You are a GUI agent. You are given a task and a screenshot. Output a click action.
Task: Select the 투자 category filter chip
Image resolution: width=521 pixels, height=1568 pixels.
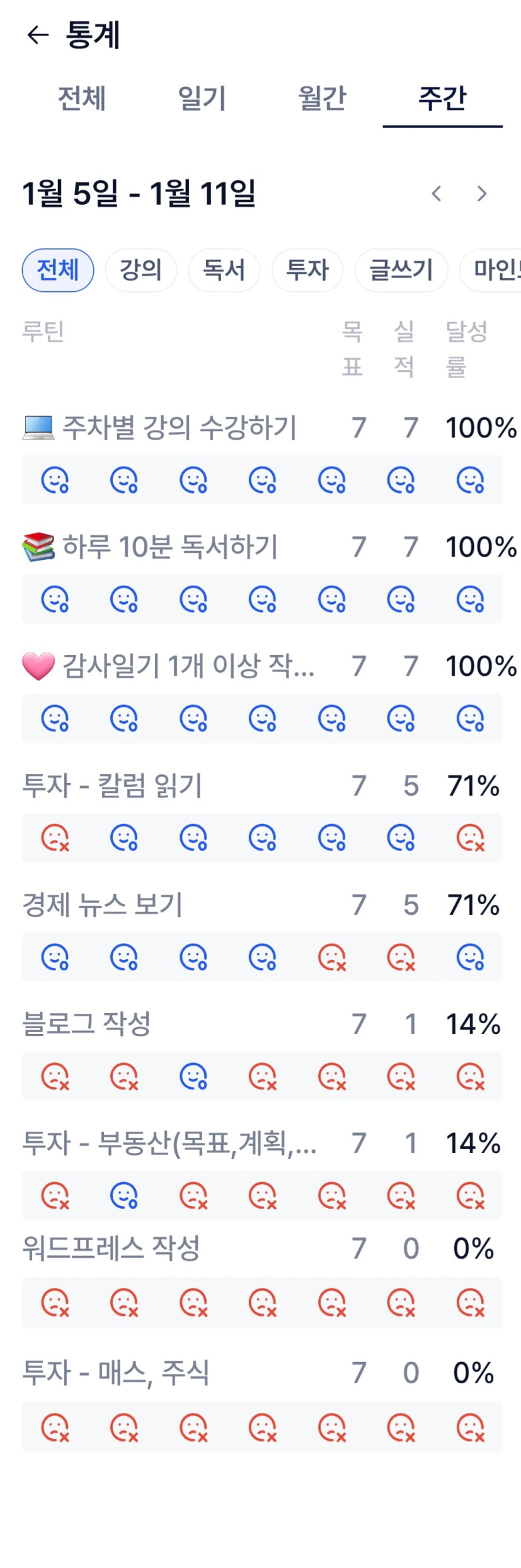click(307, 270)
